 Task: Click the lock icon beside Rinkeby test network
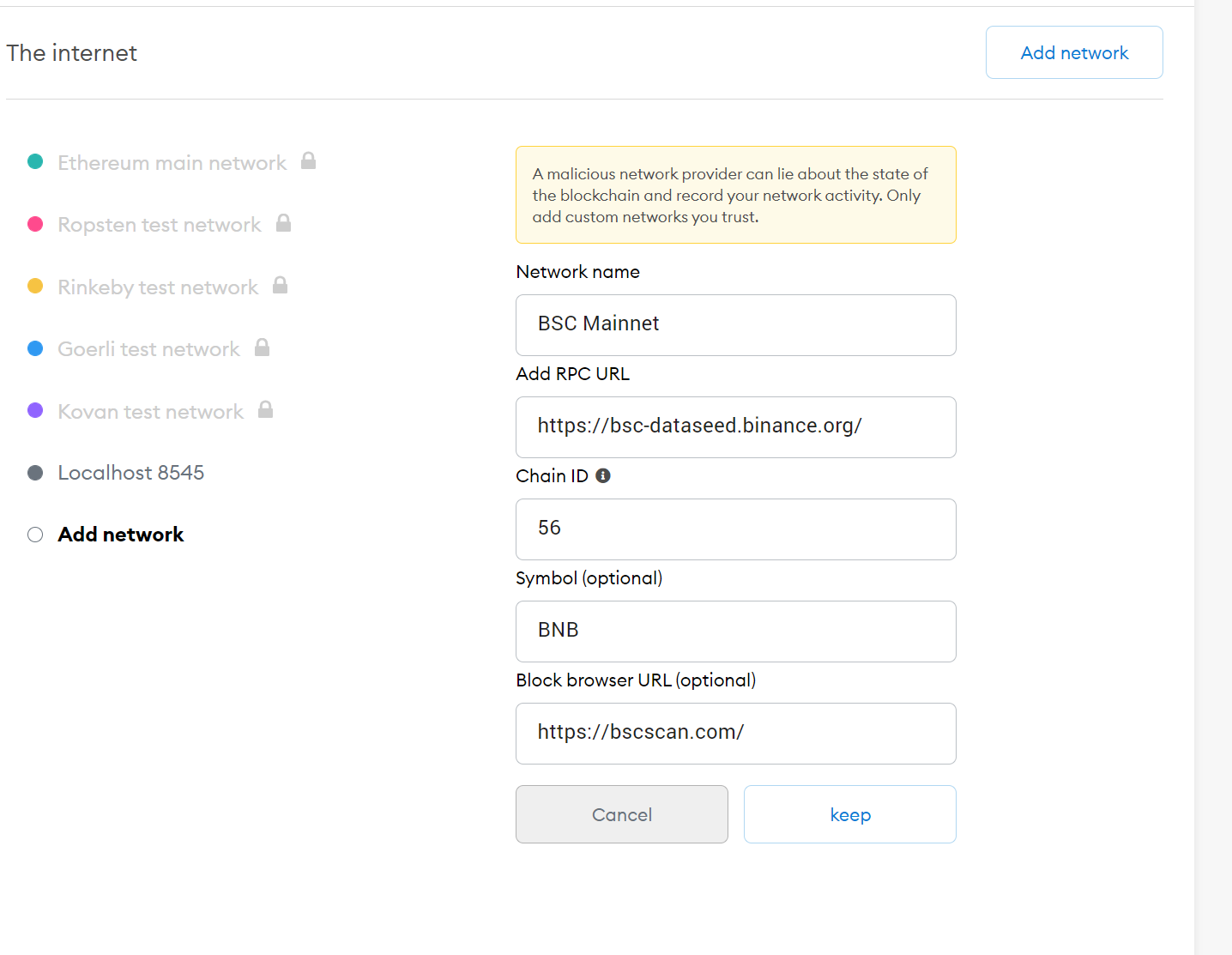pos(280,285)
